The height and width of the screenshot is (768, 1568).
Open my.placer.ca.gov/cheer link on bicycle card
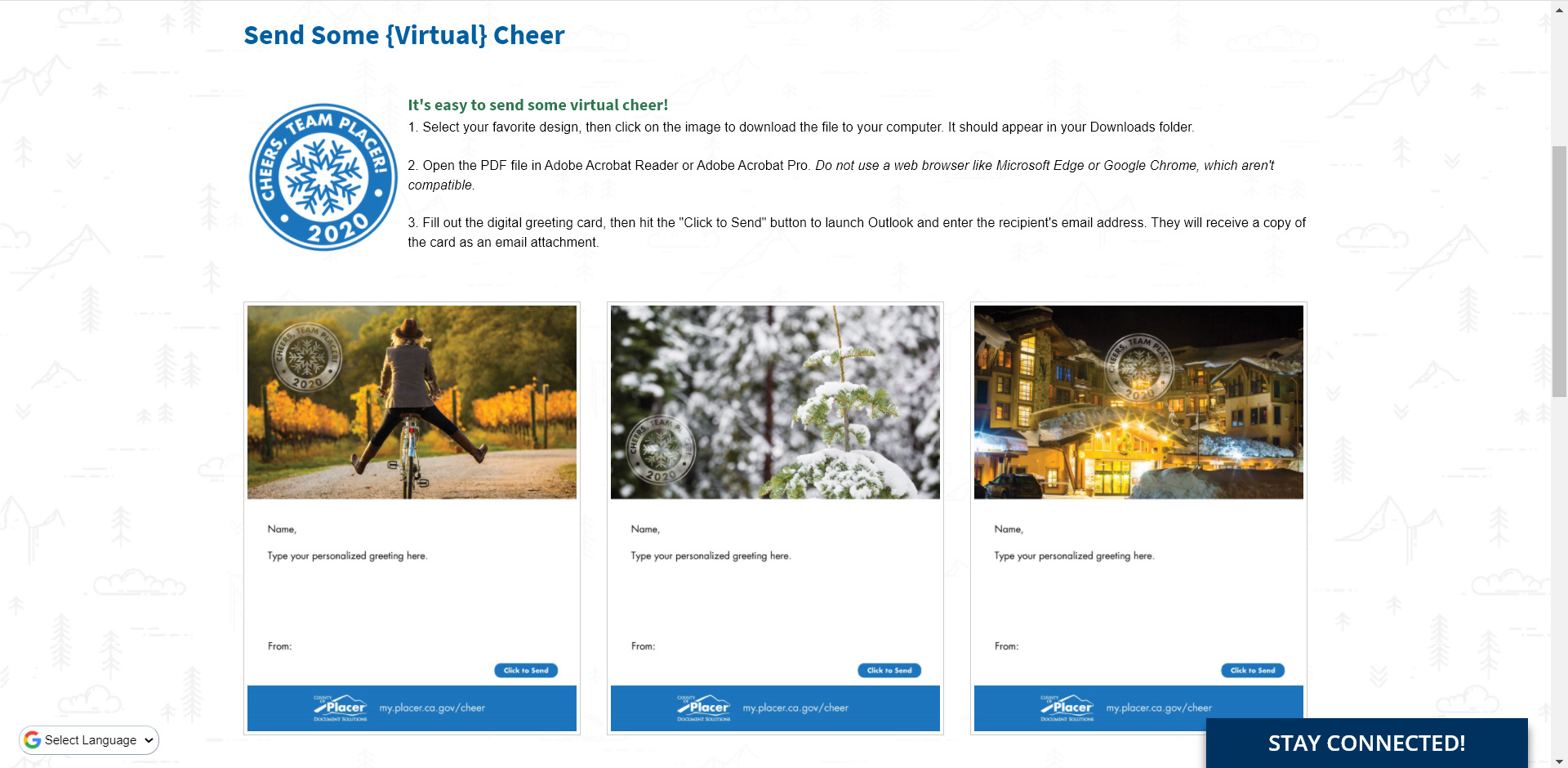click(432, 708)
